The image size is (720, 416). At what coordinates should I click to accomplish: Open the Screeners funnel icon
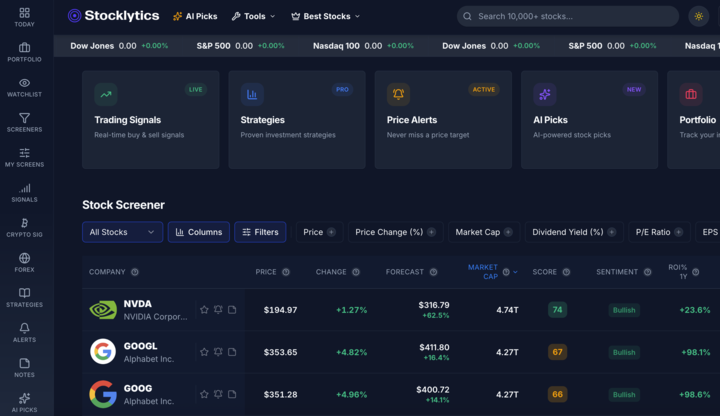point(24,122)
